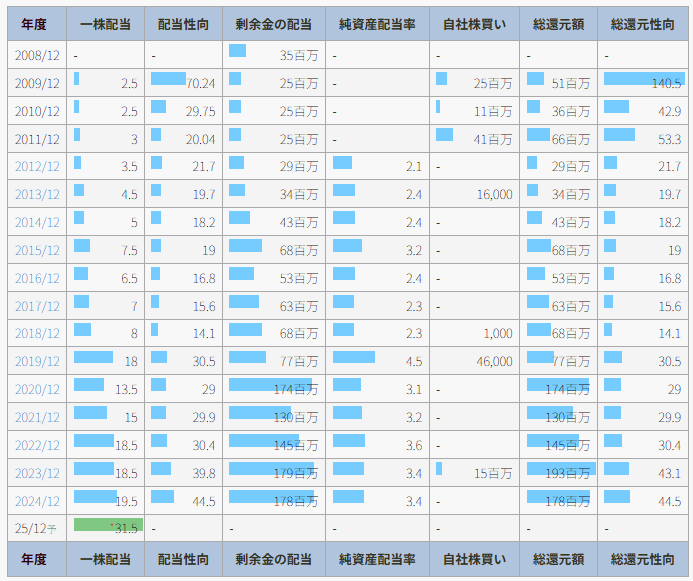The image size is (693, 581).
Task: Click the 総還元性向 header in top row
Action: click(644, 24)
